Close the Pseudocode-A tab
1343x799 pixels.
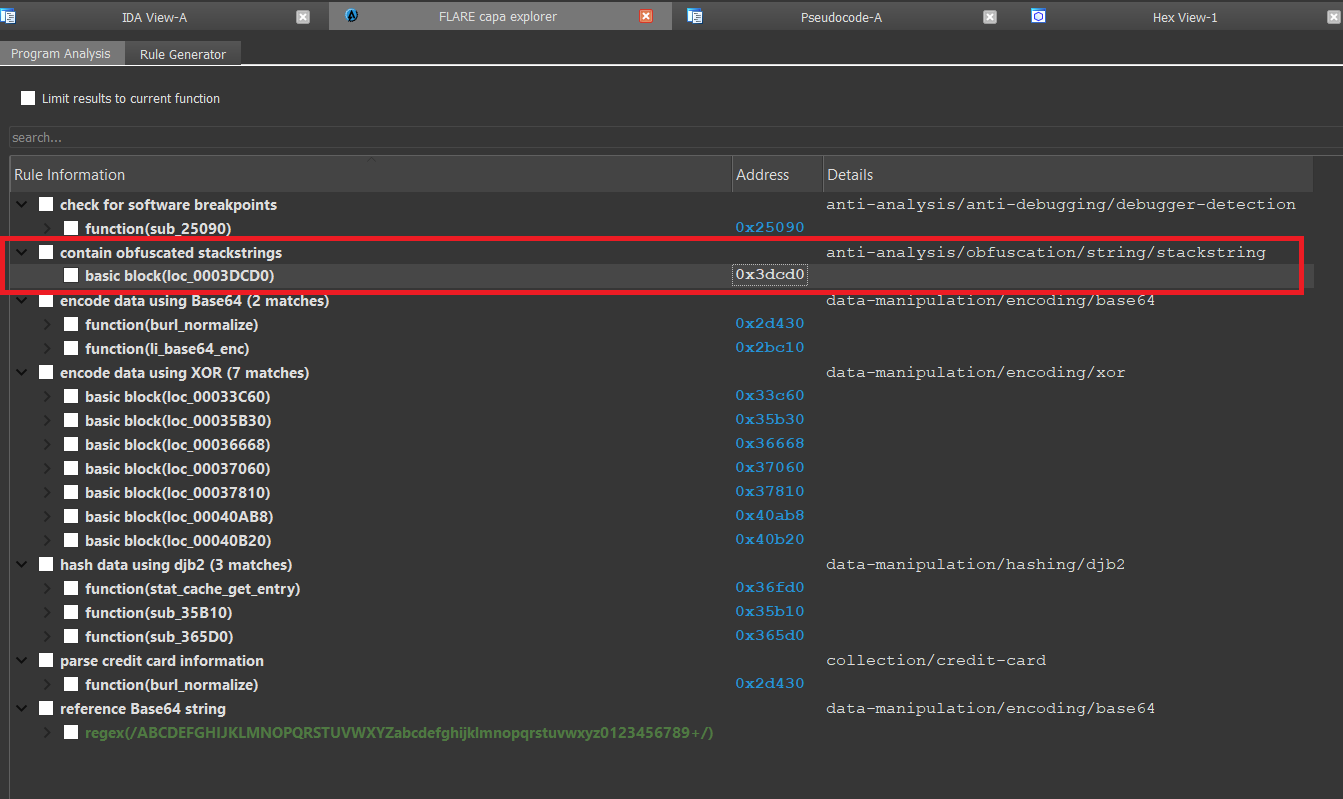[989, 17]
